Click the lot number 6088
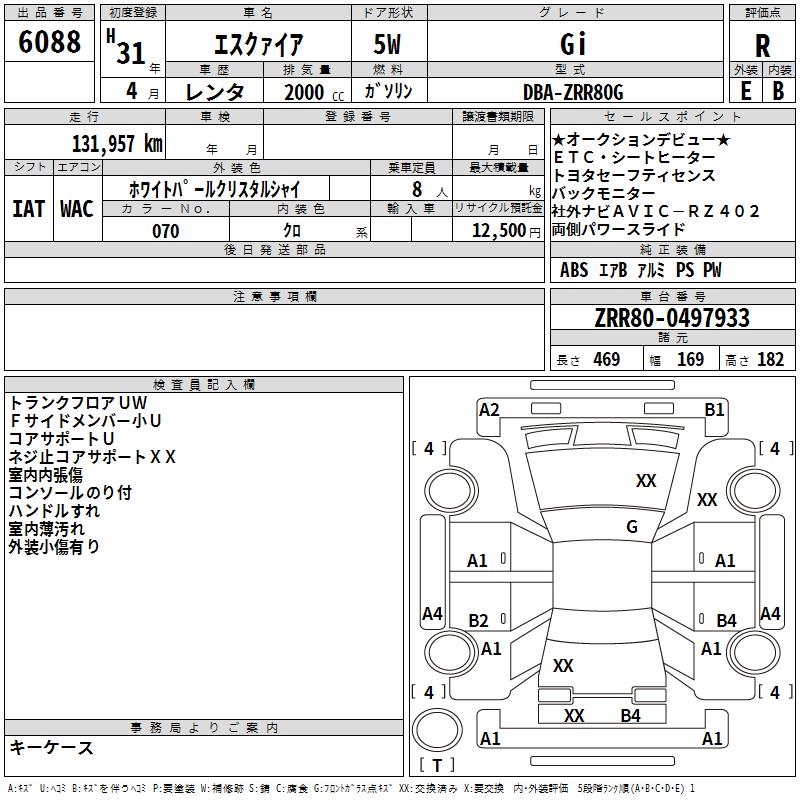The width and height of the screenshot is (800, 800). (x=49, y=42)
